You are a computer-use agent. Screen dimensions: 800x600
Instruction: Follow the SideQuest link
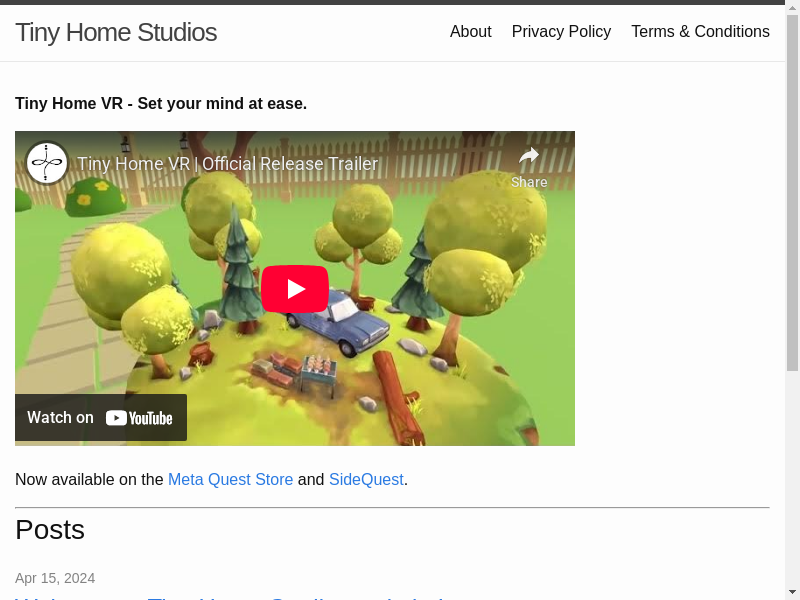[x=366, y=479]
